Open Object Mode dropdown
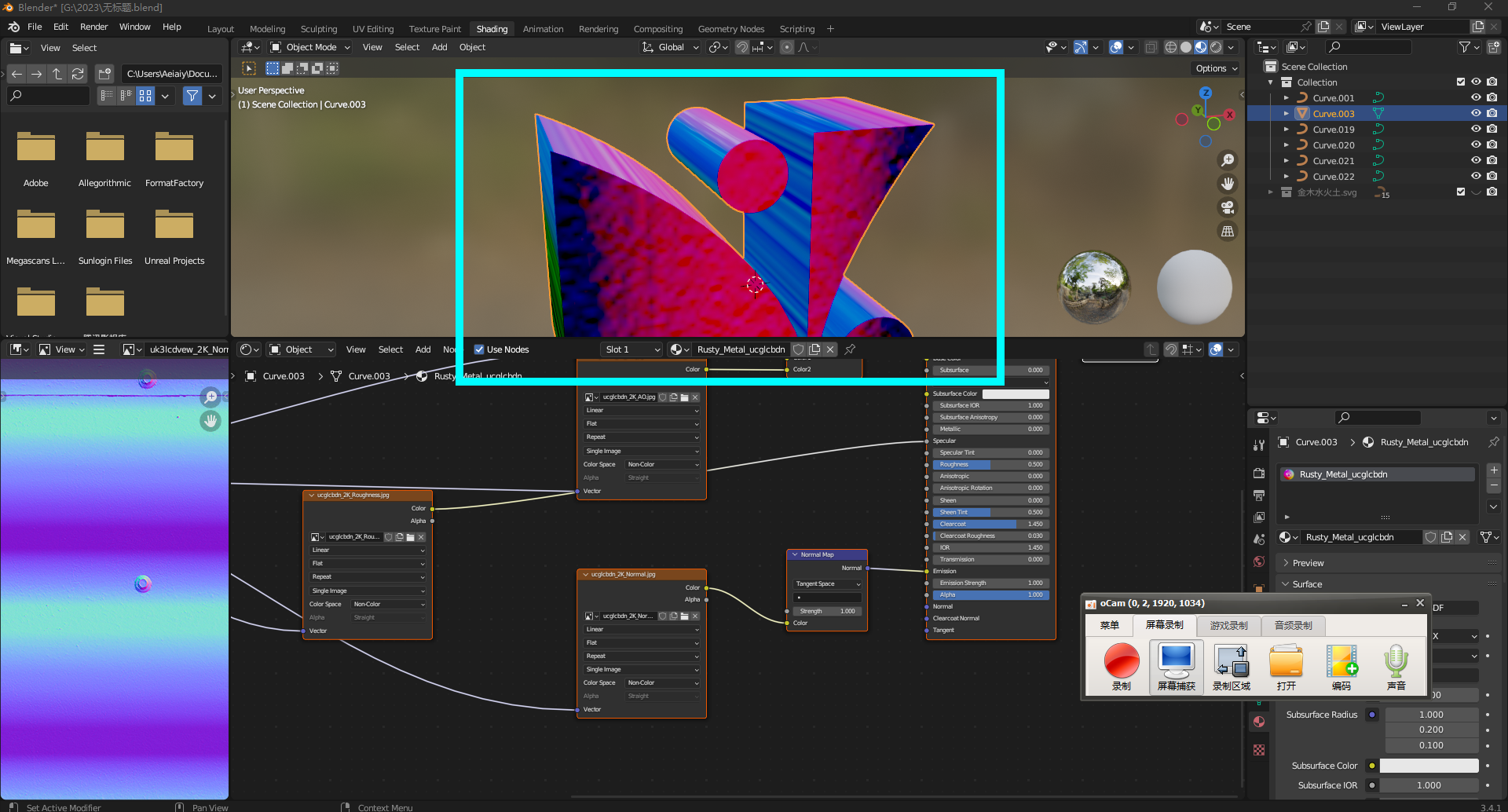Image resolution: width=1508 pixels, height=812 pixels. (309, 47)
